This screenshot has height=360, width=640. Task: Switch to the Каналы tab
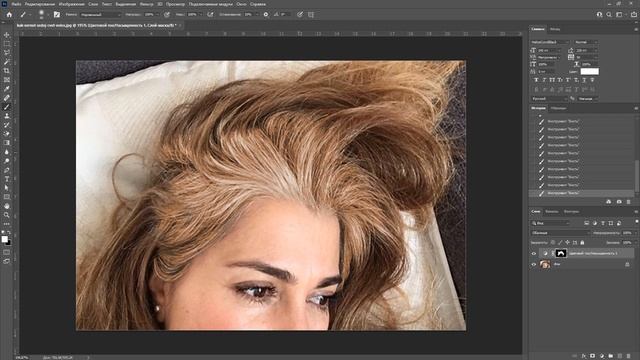click(x=551, y=211)
